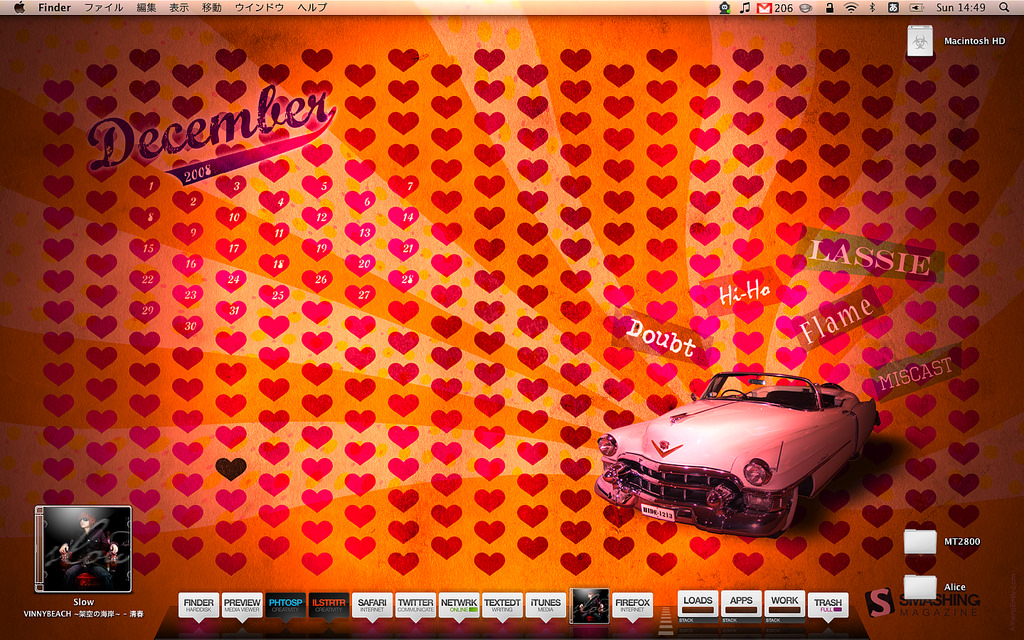Switch the Japanese input method icon

(x=892, y=8)
